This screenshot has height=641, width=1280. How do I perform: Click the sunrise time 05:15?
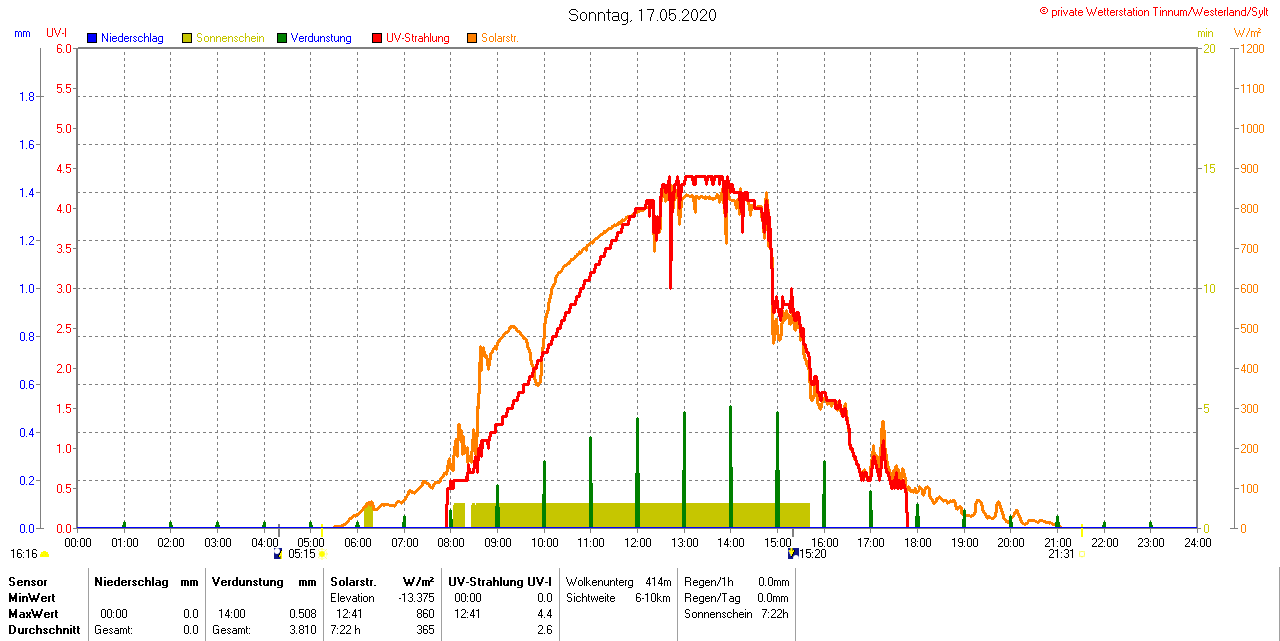coord(302,553)
